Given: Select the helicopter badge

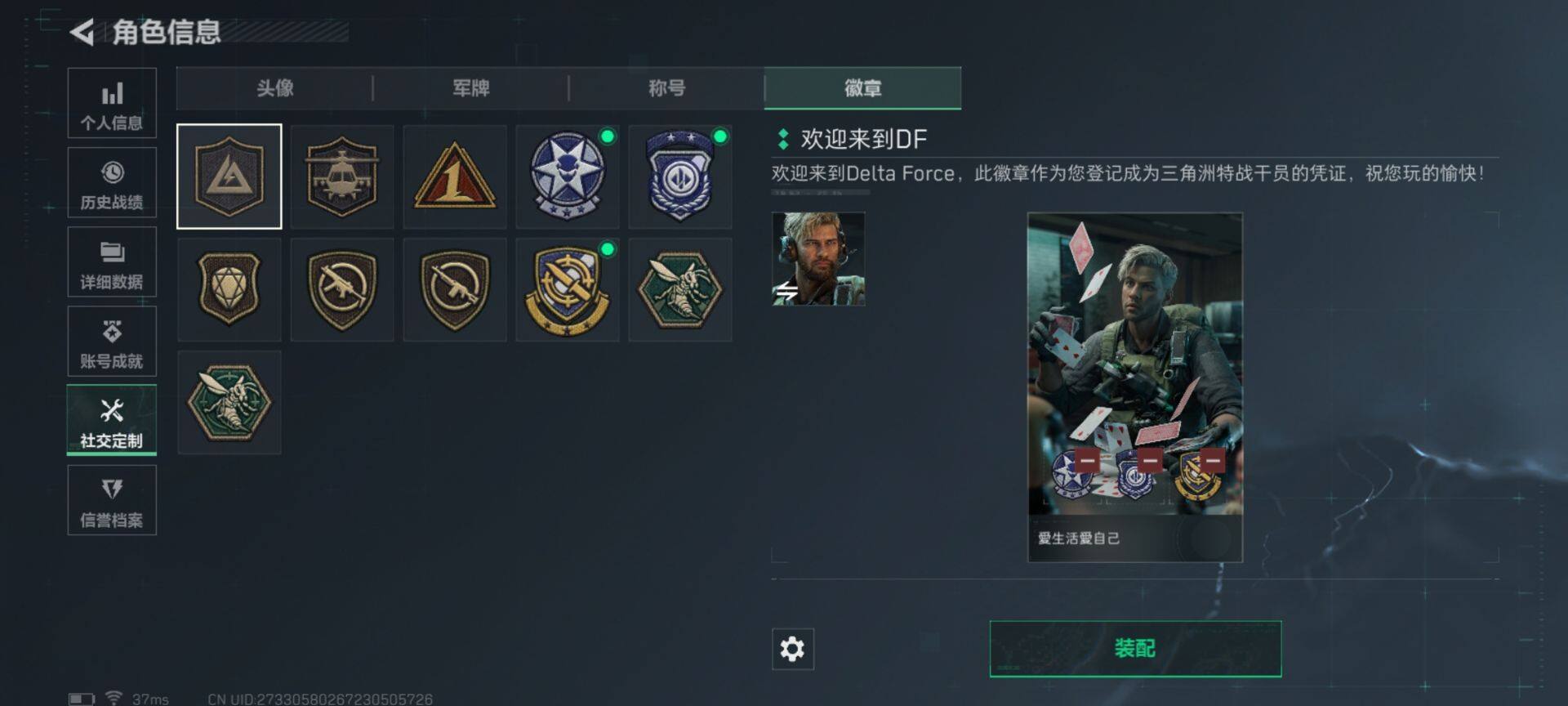Looking at the screenshot, I should pyautogui.click(x=342, y=176).
